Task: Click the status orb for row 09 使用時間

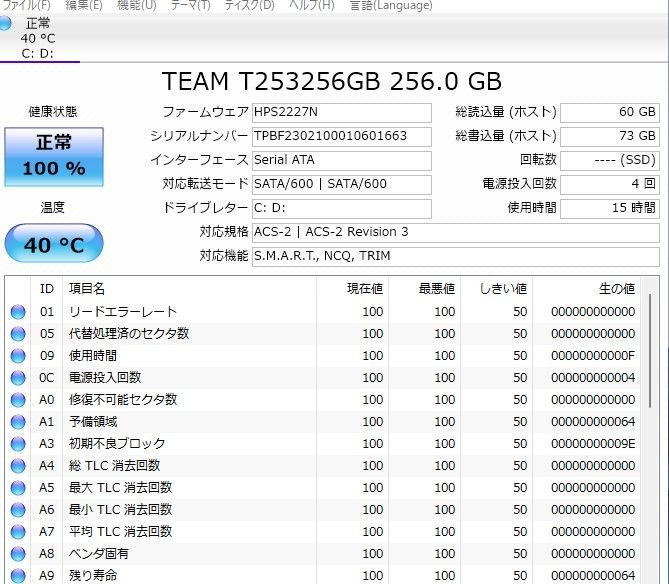Action: pos(18,356)
